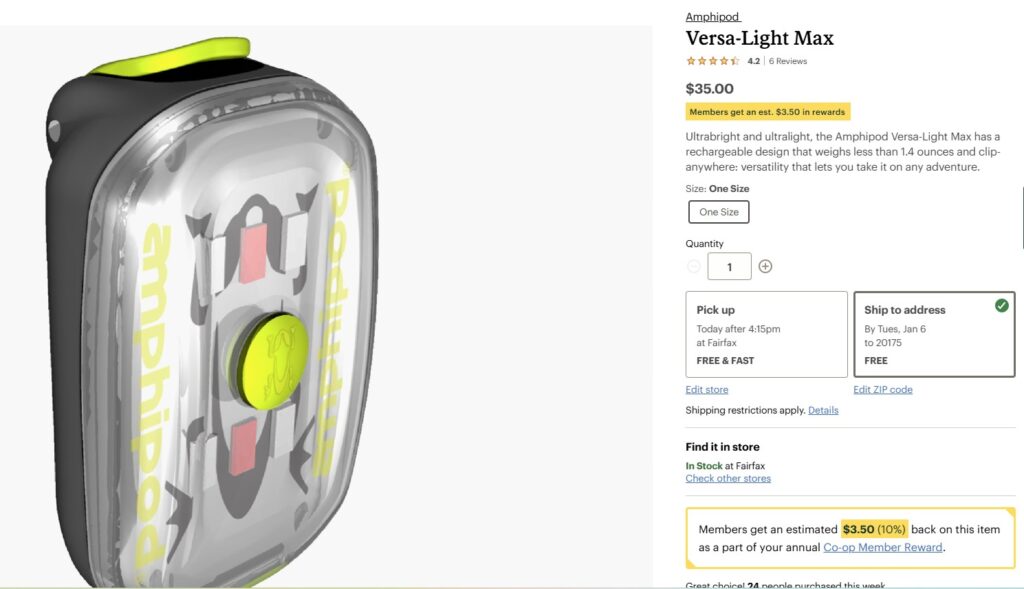Click the green checkmark on Ship to address
Viewport: 1024px width, 589px height.
pyautogui.click(x=1001, y=306)
